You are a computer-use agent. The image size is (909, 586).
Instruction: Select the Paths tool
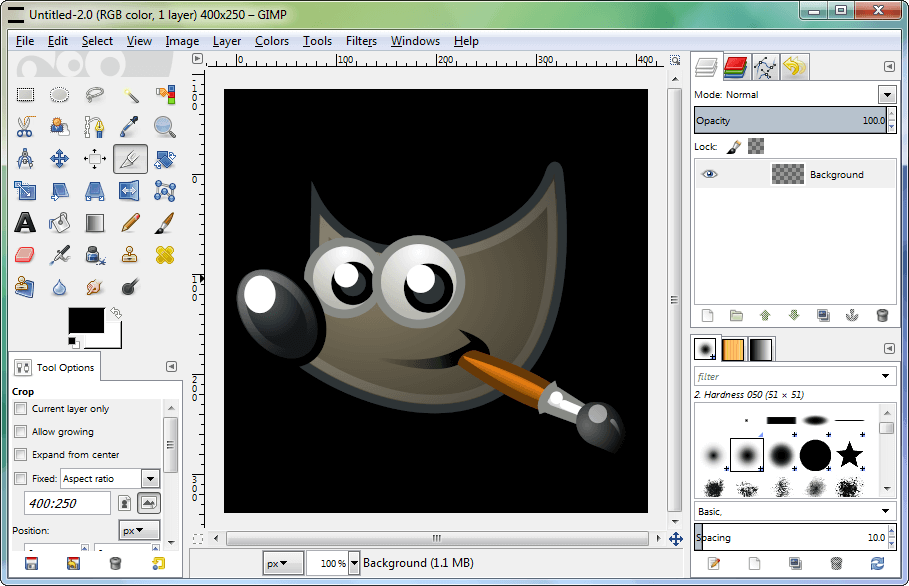pos(94,126)
